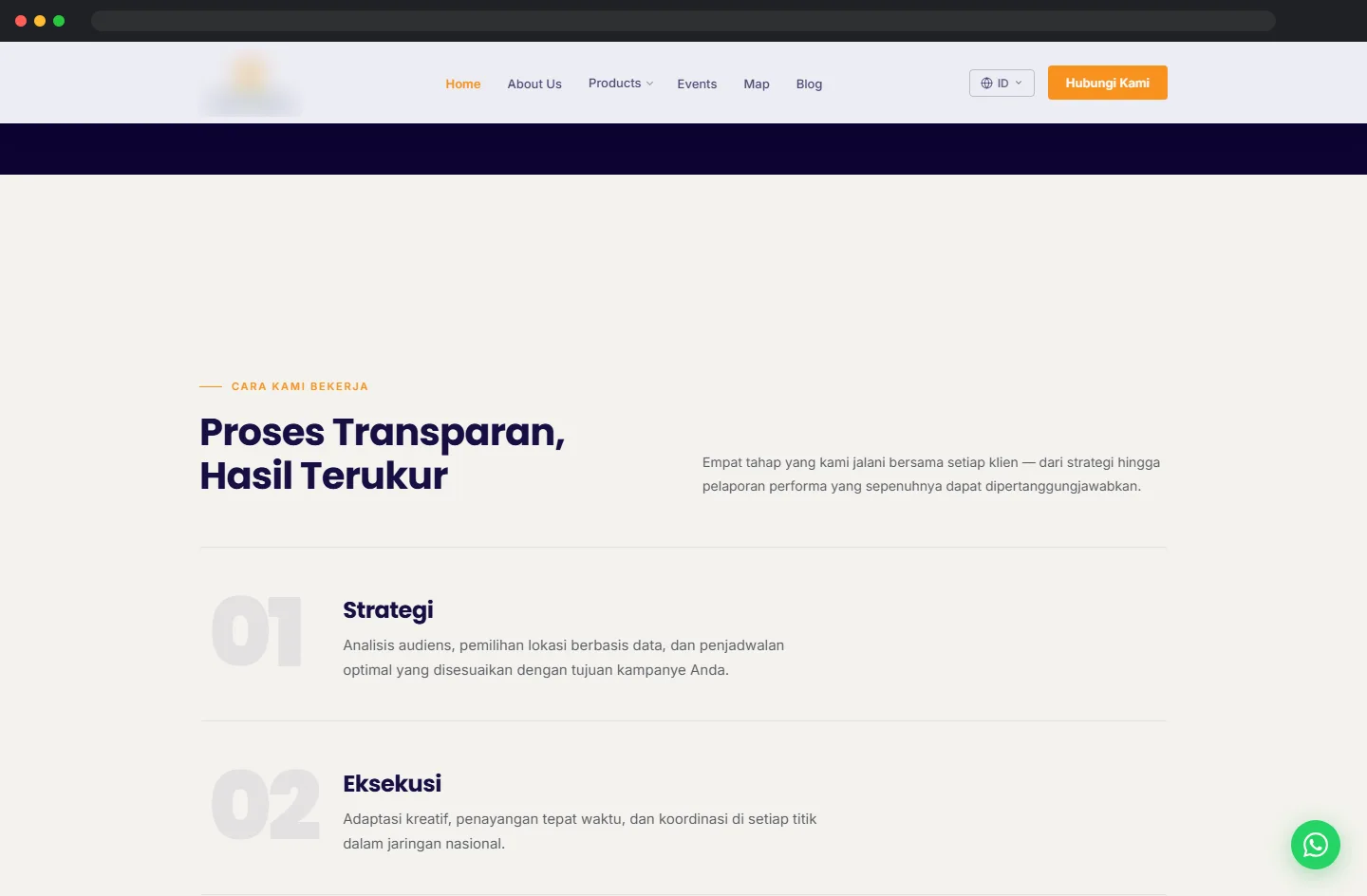Open the About Us page
Viewport: 1367px width, 896px height.
534,84
